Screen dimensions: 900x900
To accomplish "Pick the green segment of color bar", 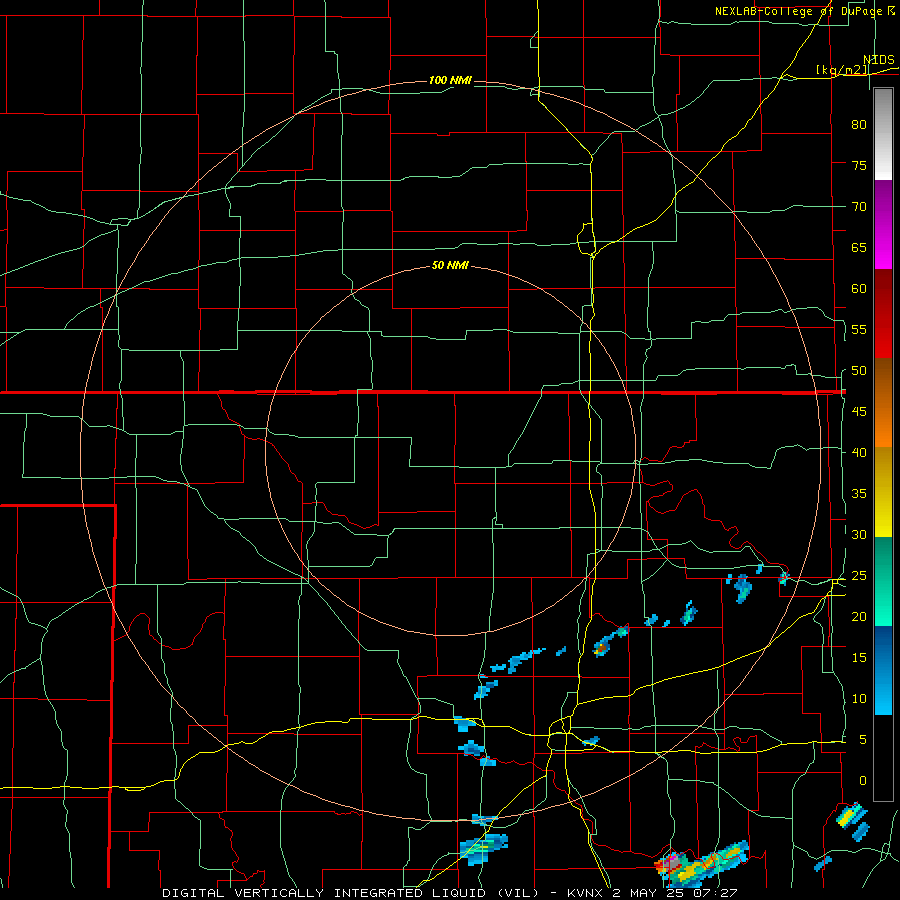I will coord(883,581).
